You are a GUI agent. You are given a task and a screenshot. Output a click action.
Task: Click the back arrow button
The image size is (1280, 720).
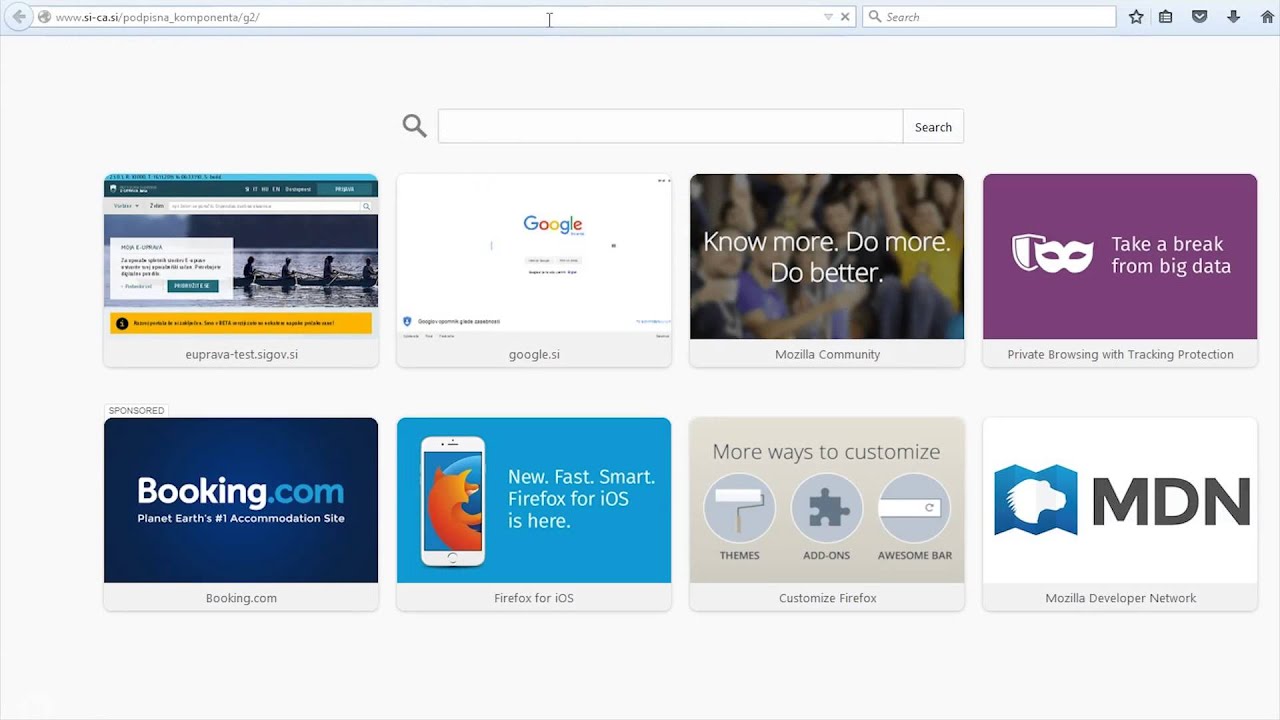[x=19, y=17]
